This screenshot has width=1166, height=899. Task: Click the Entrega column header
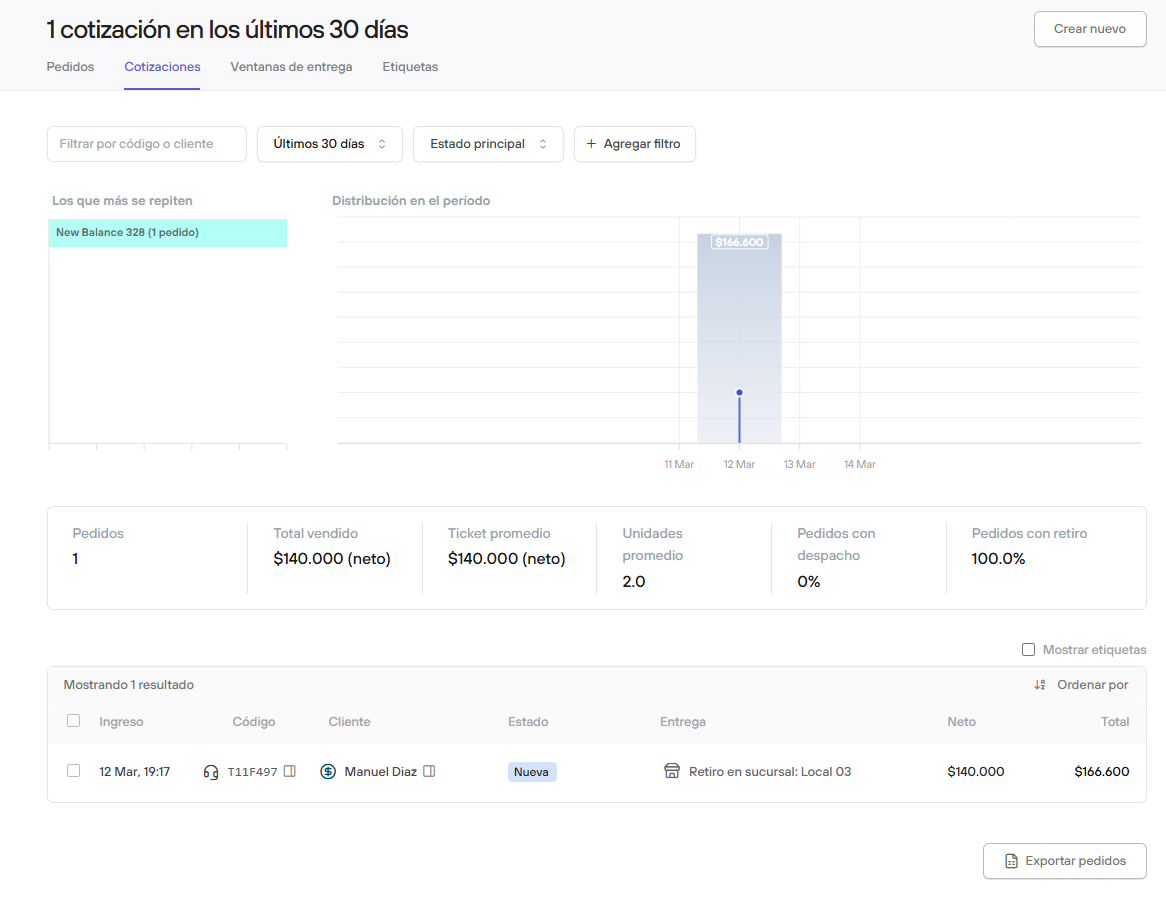683,721
